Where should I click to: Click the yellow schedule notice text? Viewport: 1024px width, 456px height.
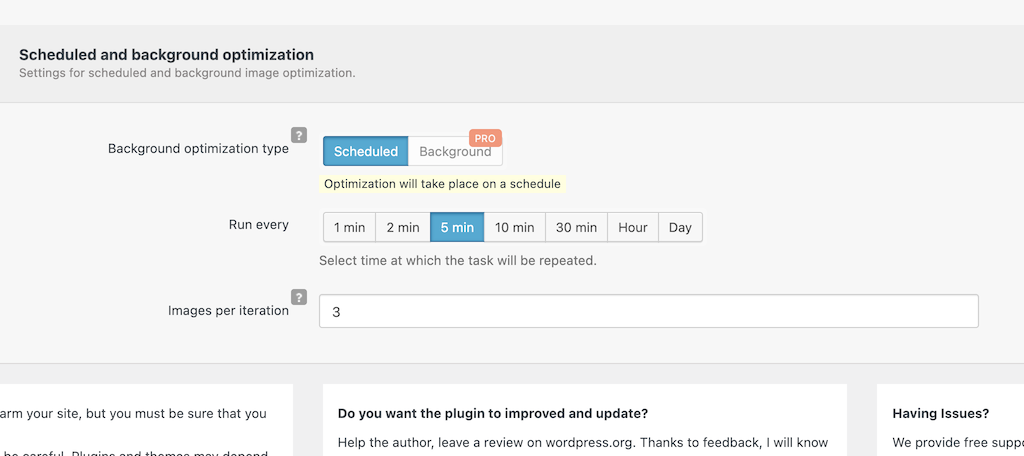442,184
